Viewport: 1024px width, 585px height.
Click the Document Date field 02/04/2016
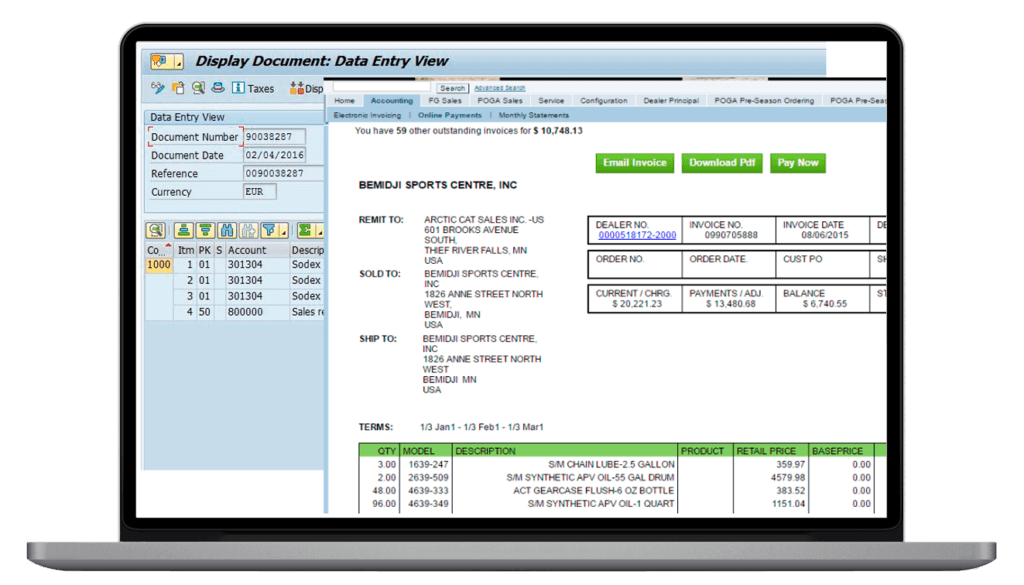[274, 155]
